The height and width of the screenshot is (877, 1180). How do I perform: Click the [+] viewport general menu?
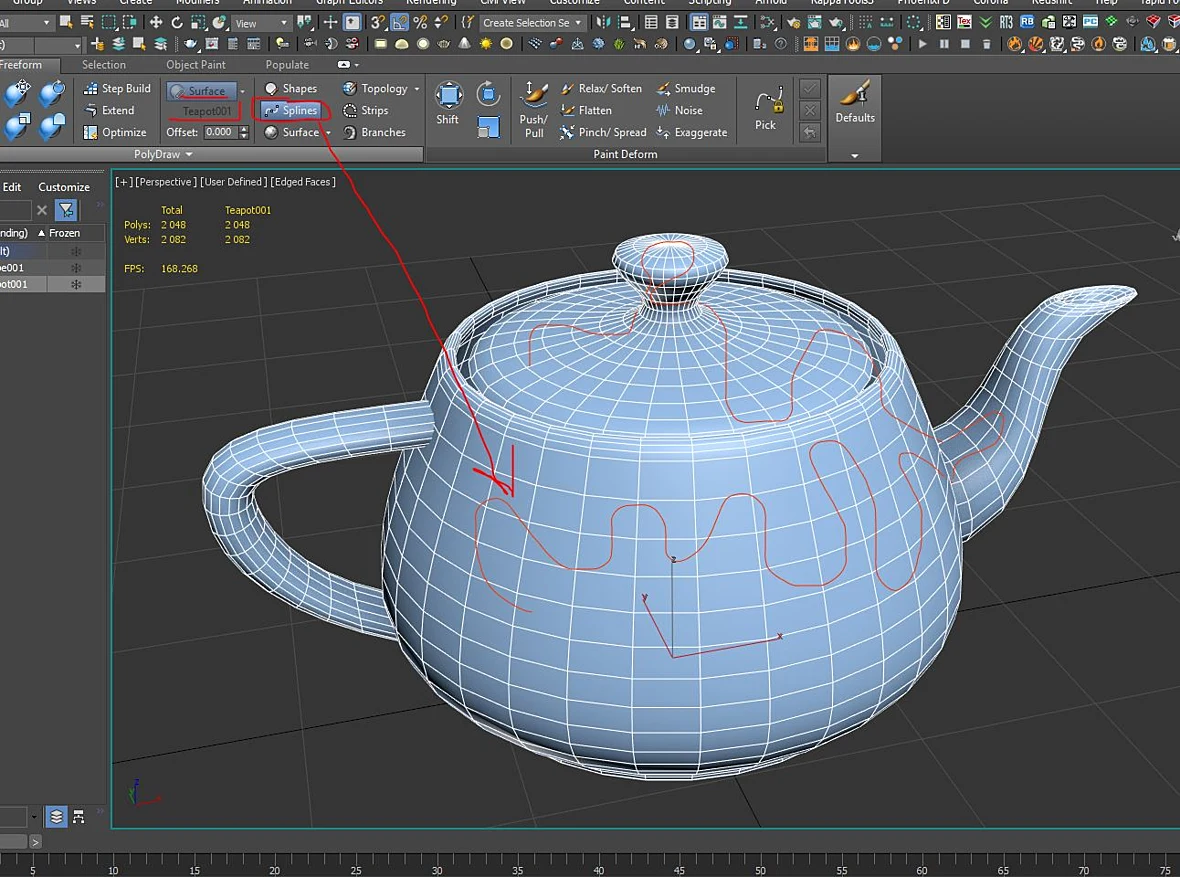click(123, 181)
